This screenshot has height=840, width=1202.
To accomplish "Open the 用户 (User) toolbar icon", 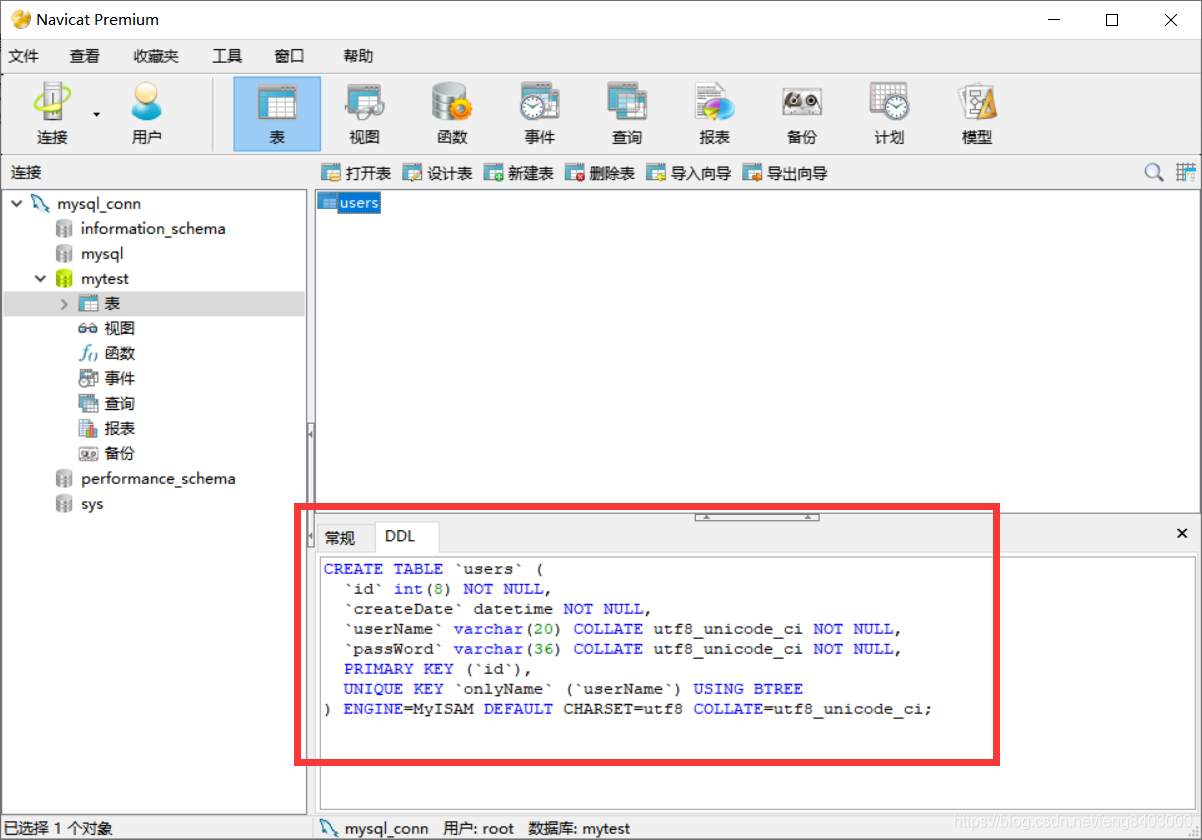I will click(x=146, y=113).
